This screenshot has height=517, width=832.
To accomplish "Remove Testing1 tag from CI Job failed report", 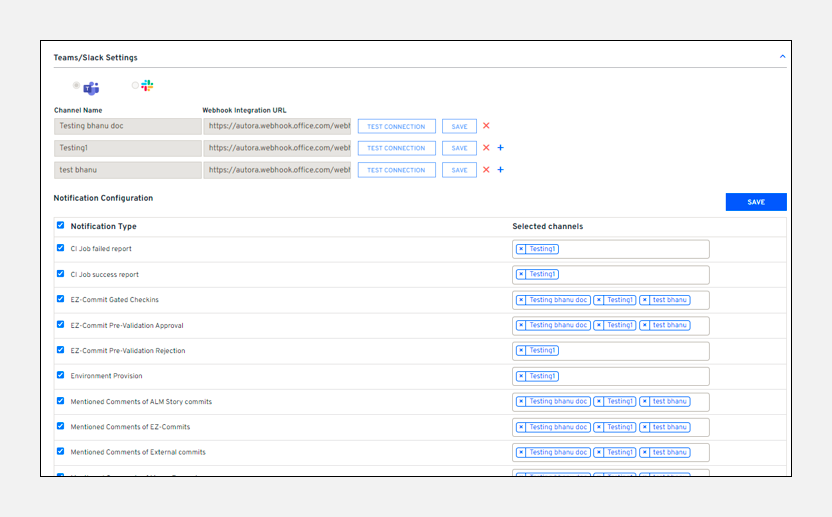I will [x=521, y=249].
